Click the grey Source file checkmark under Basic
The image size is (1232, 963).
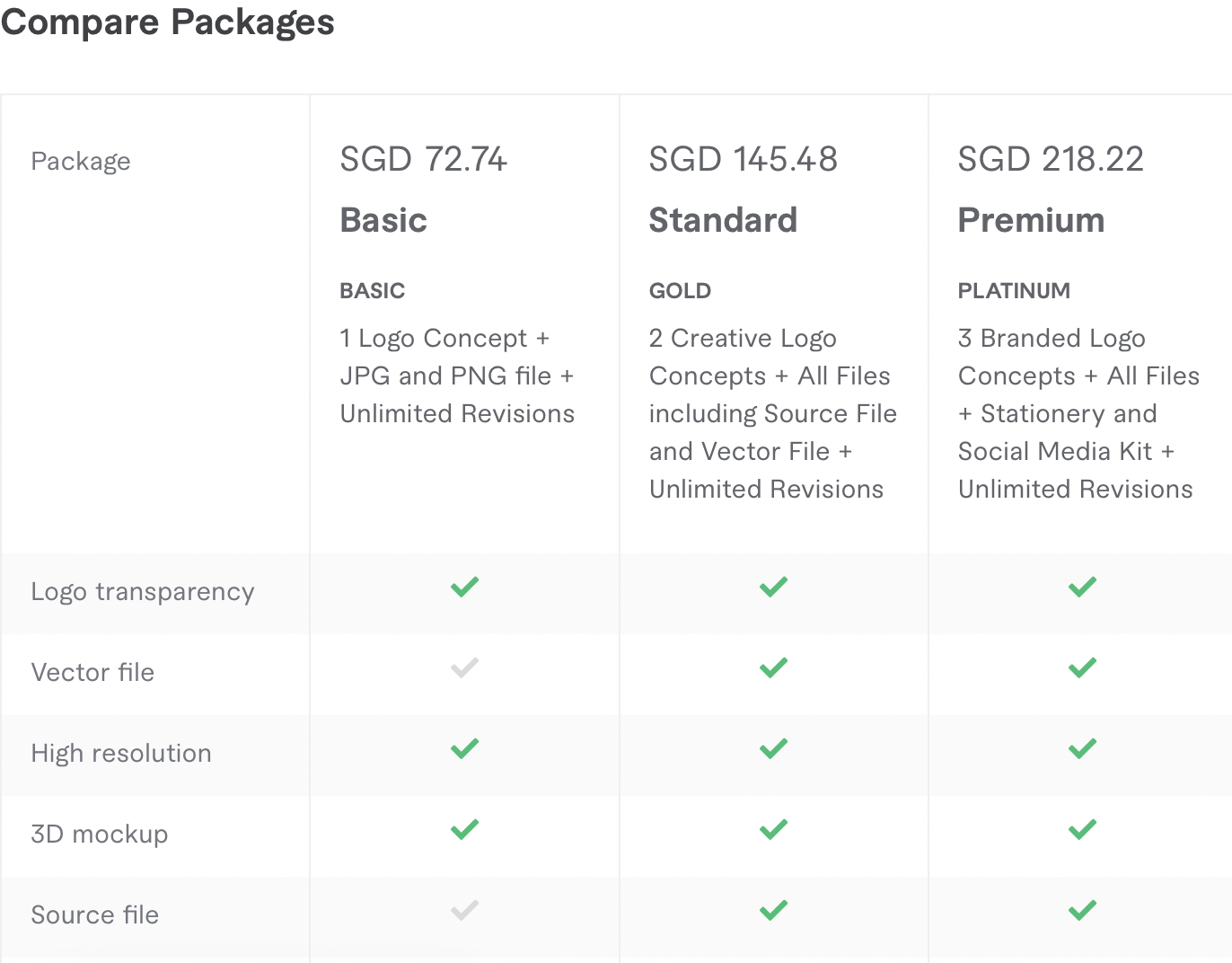464,911
